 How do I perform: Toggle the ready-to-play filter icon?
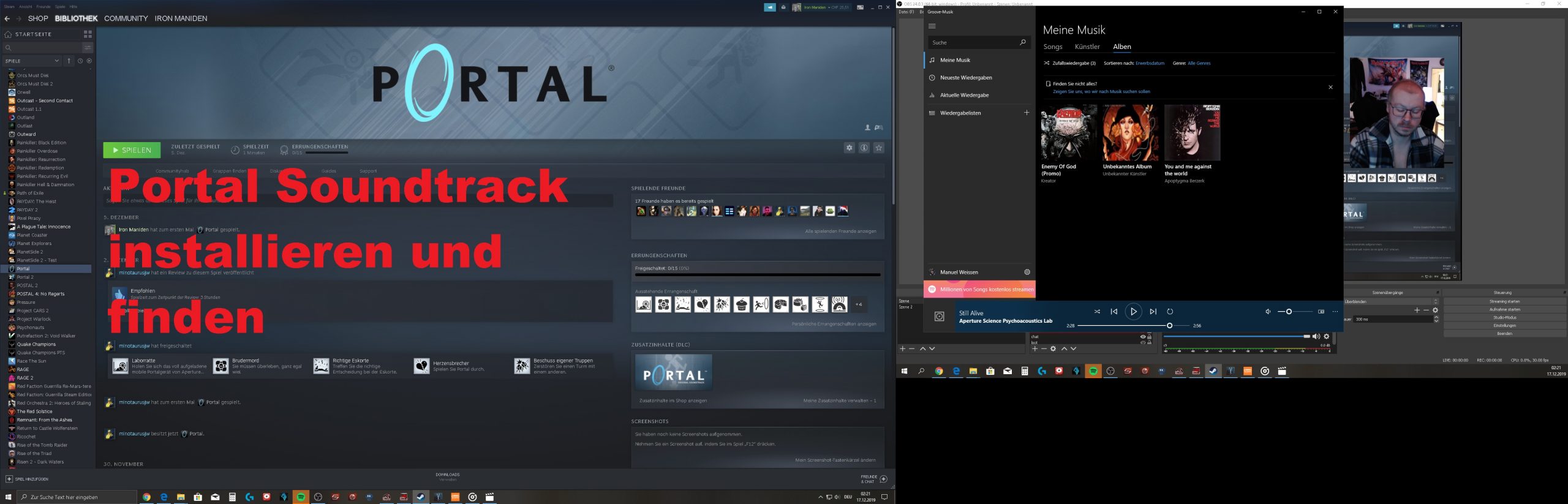click(x=89, y=61)
